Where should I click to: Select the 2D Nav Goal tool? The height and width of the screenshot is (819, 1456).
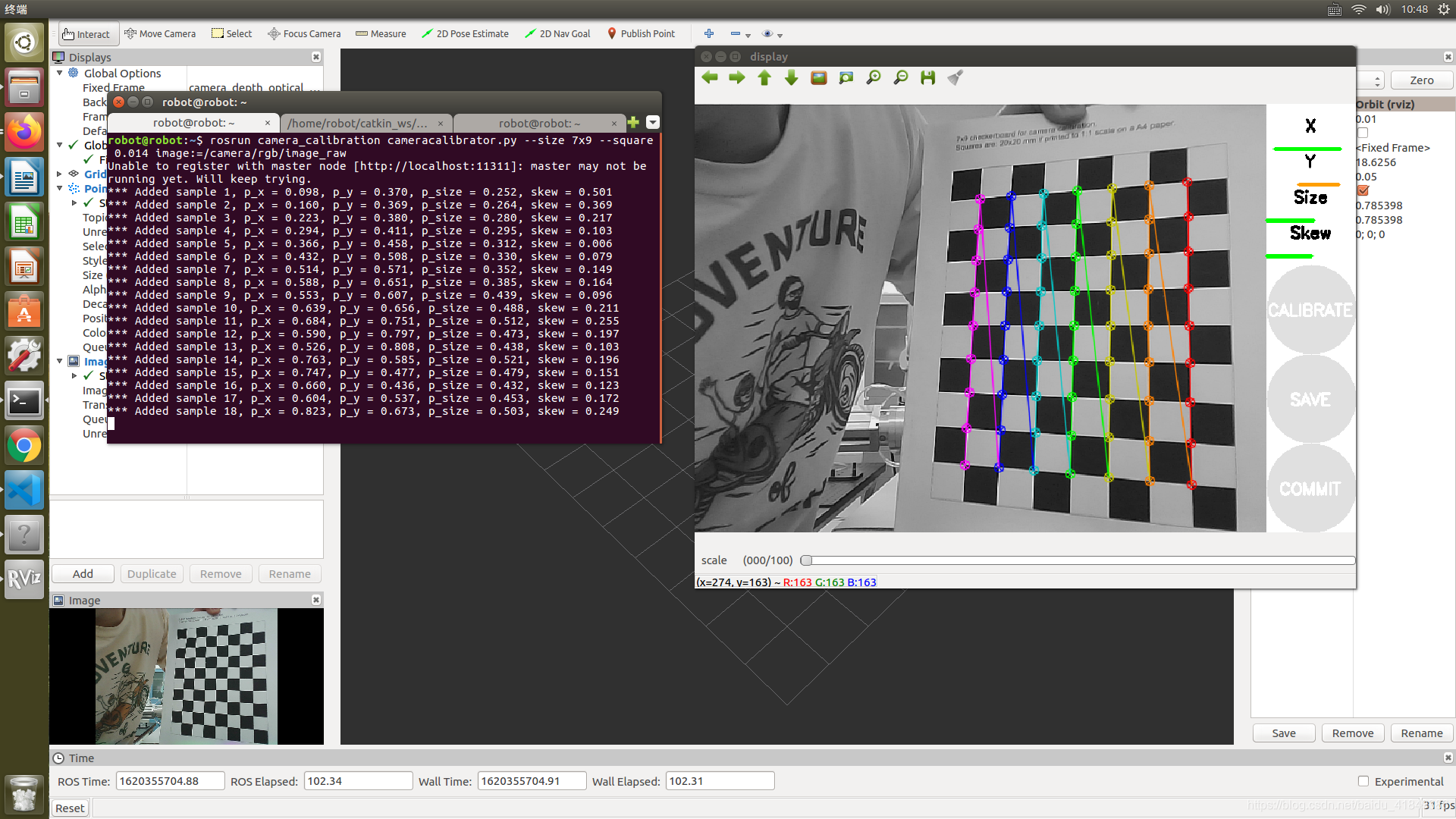click(557, 34)
